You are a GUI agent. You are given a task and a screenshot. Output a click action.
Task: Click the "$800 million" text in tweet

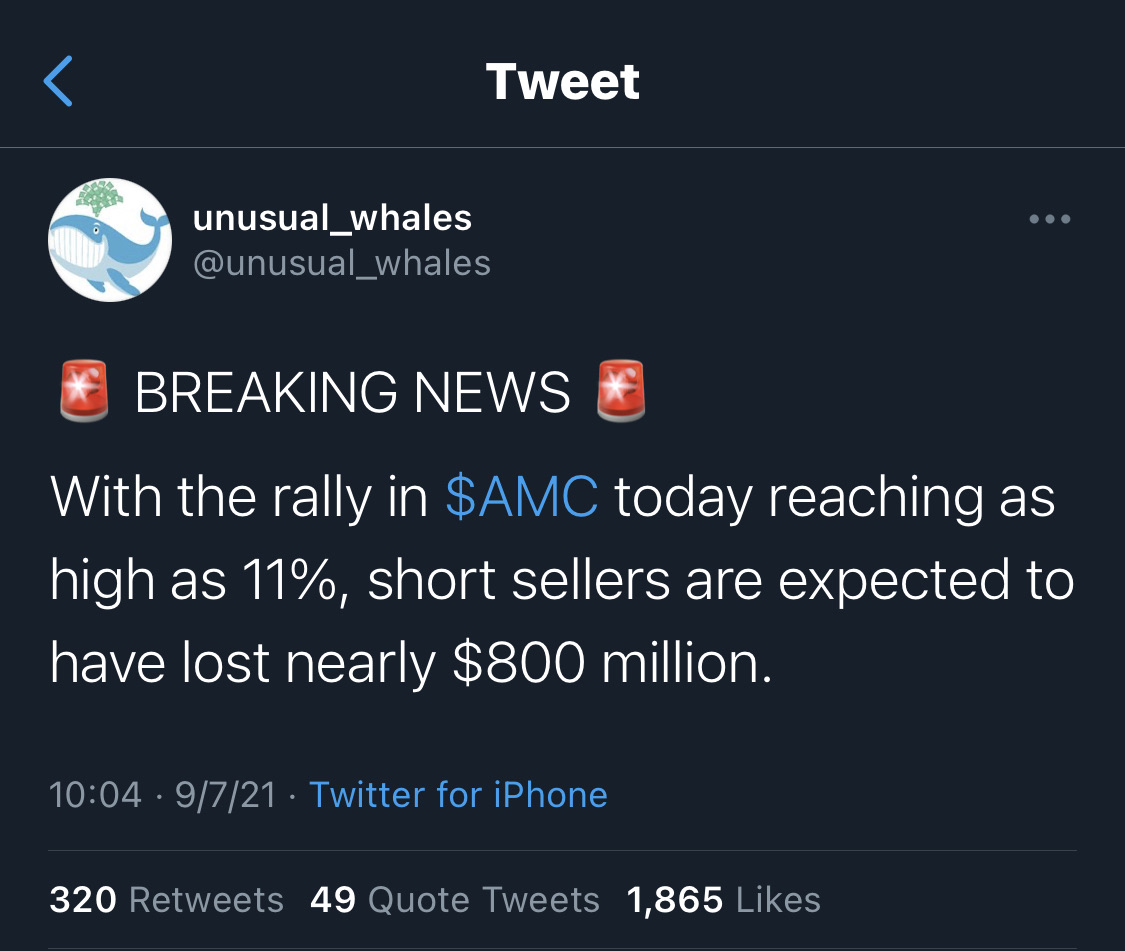click(612, 664)
